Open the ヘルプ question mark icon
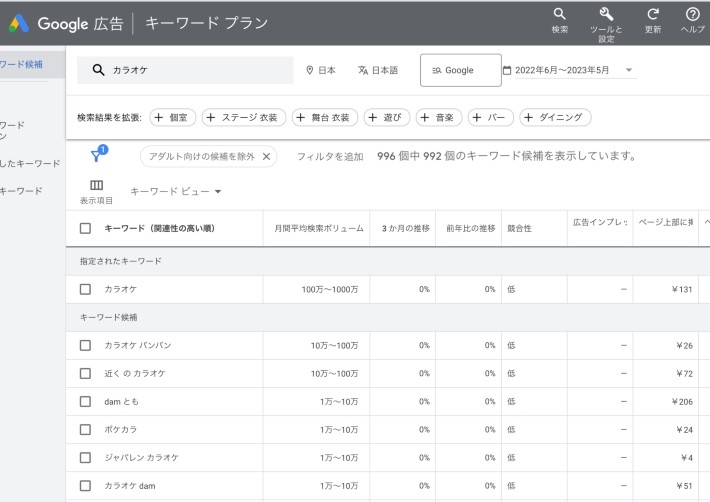The height and width of the screenshot is (502, 710). click(692, 14)
